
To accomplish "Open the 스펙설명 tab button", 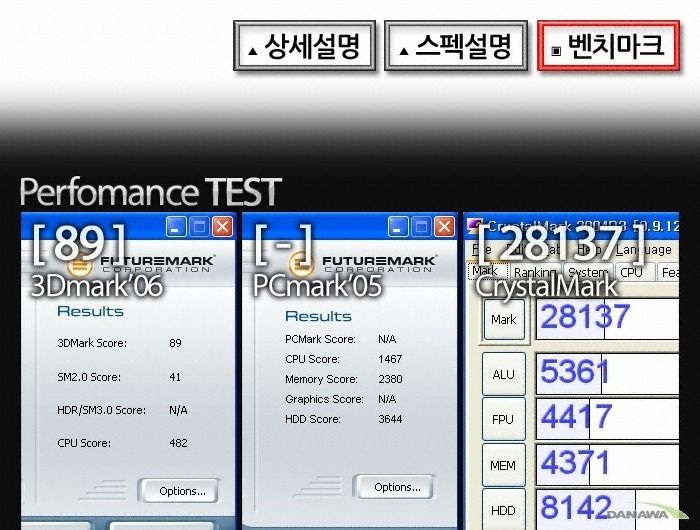I will click(456, 46).
